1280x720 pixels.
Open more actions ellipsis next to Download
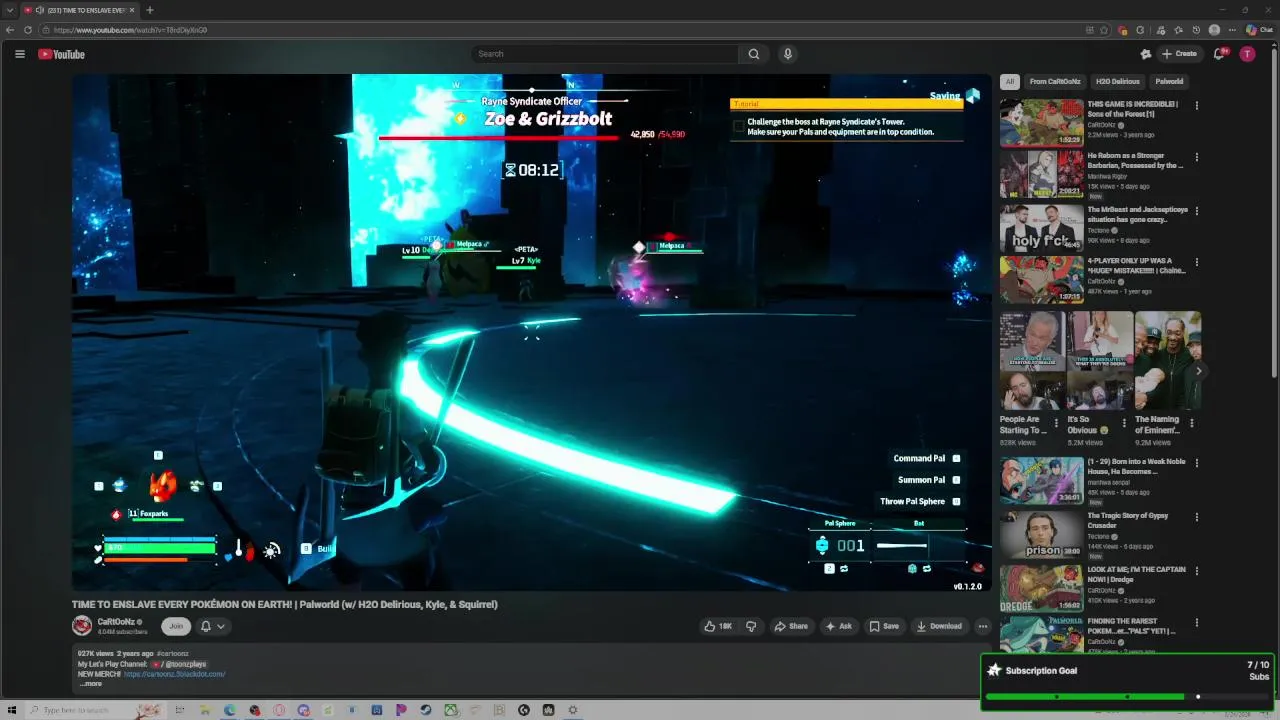[x=983, y=626]
